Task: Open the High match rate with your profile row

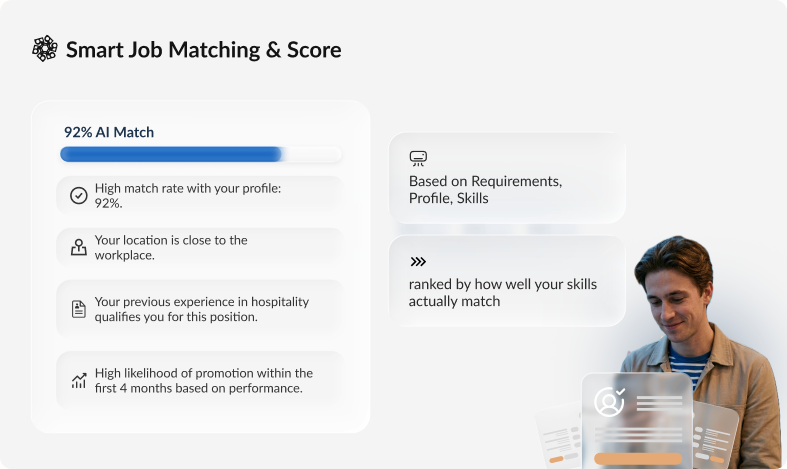Action: 200,195
